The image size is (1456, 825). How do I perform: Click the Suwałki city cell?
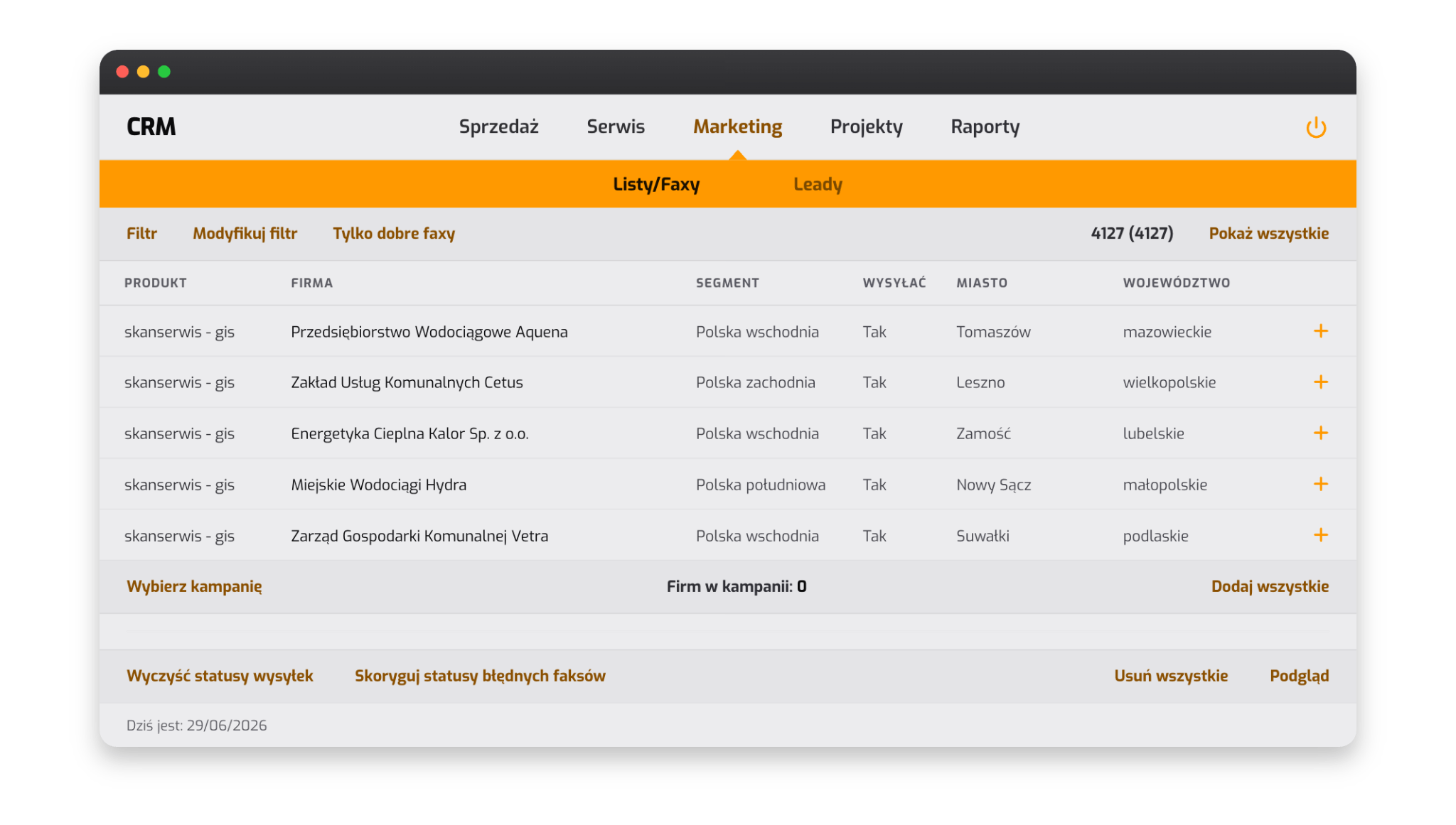click(x=983, y=536)
